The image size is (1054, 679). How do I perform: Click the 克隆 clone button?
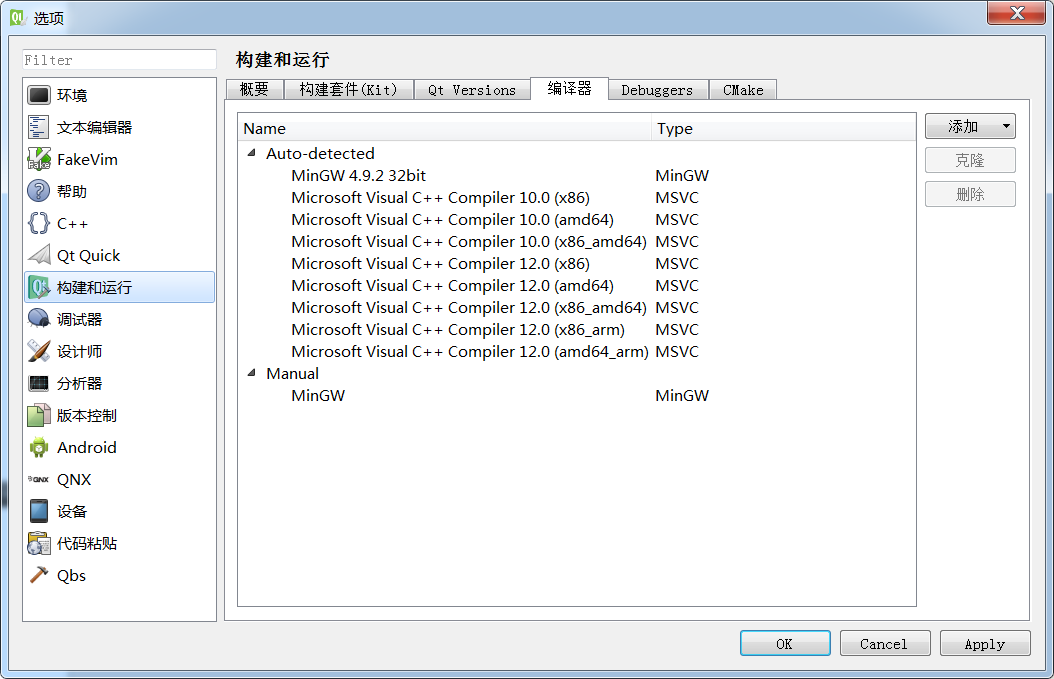(970, 160)
